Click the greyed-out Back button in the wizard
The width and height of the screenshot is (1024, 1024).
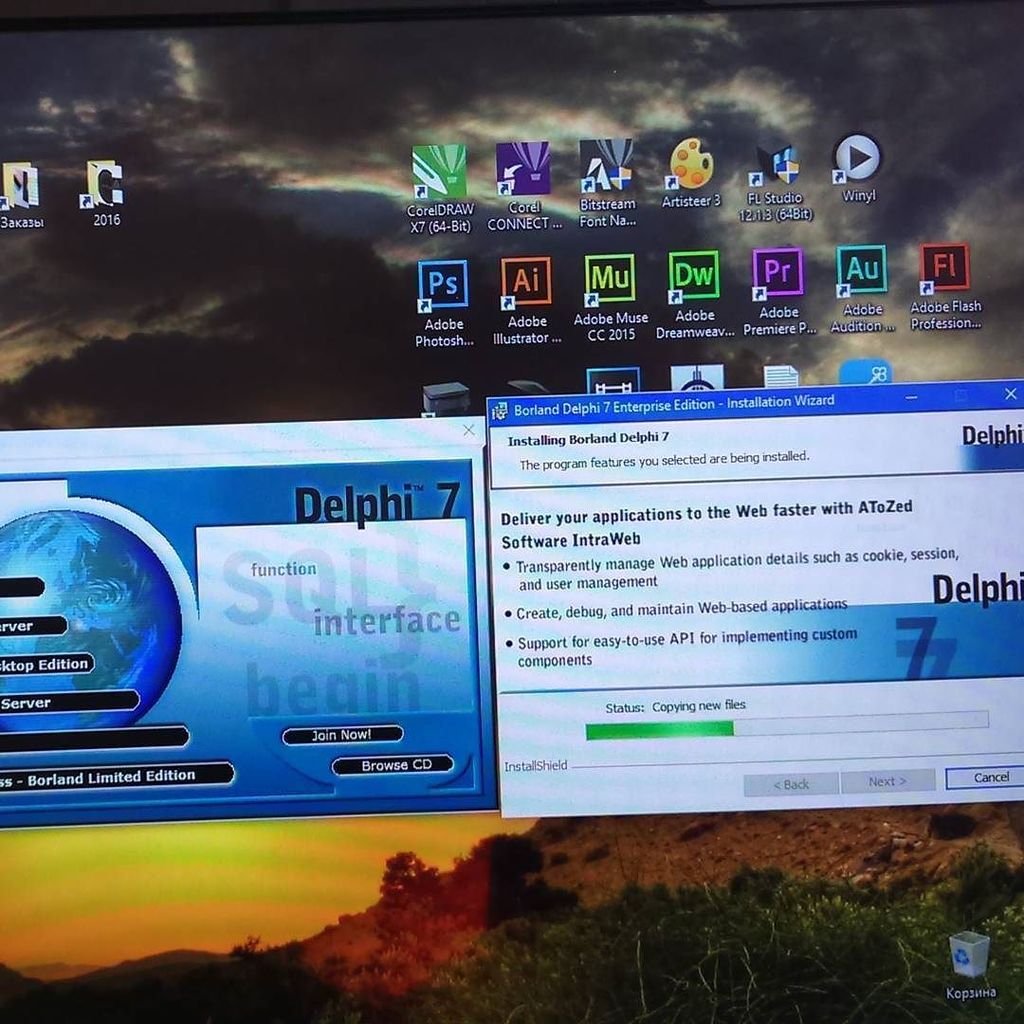coord(791,784)
